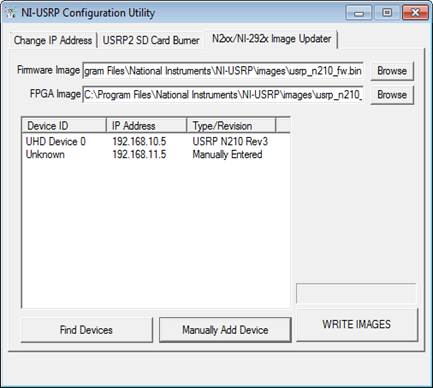Click the USRP N210 Rev3 cell

pyautogui.click(x=230, y=142)
